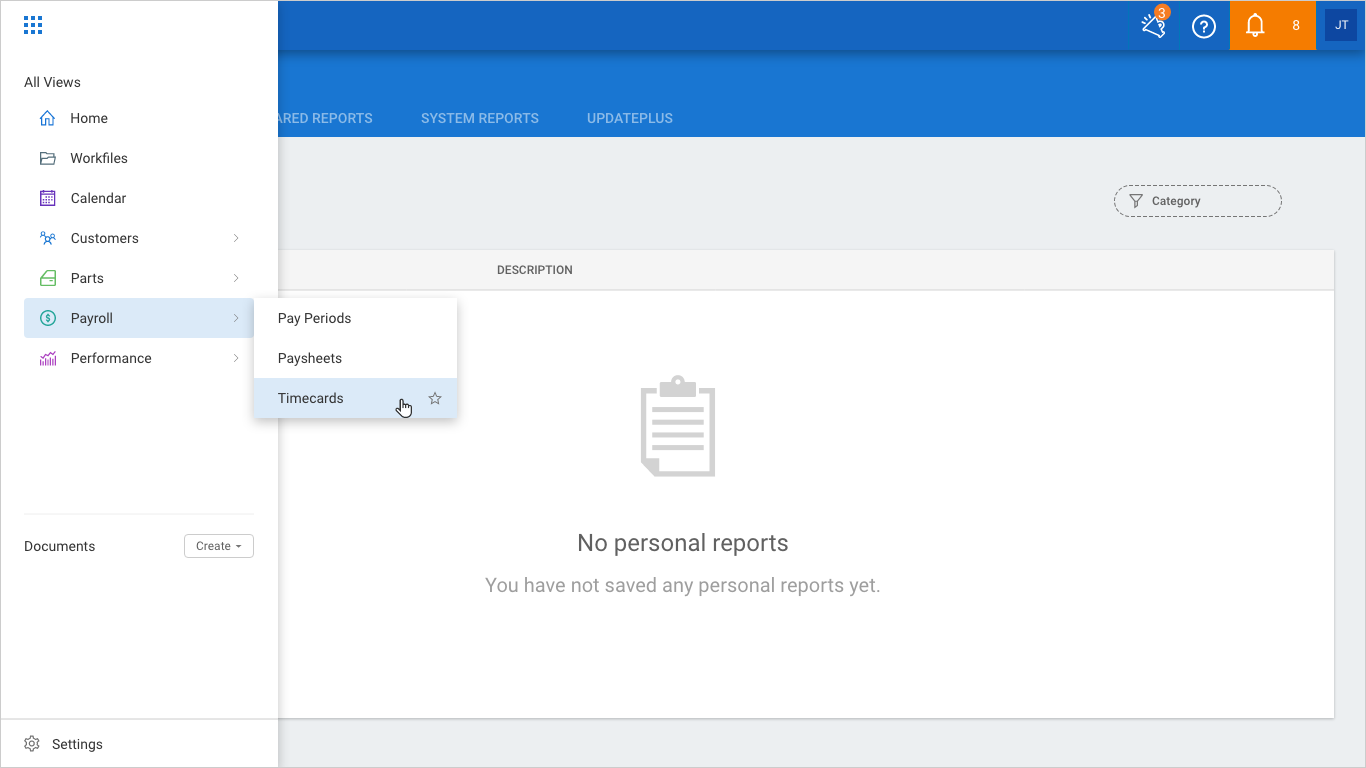Click the Settings gear icon

(32, 744)
